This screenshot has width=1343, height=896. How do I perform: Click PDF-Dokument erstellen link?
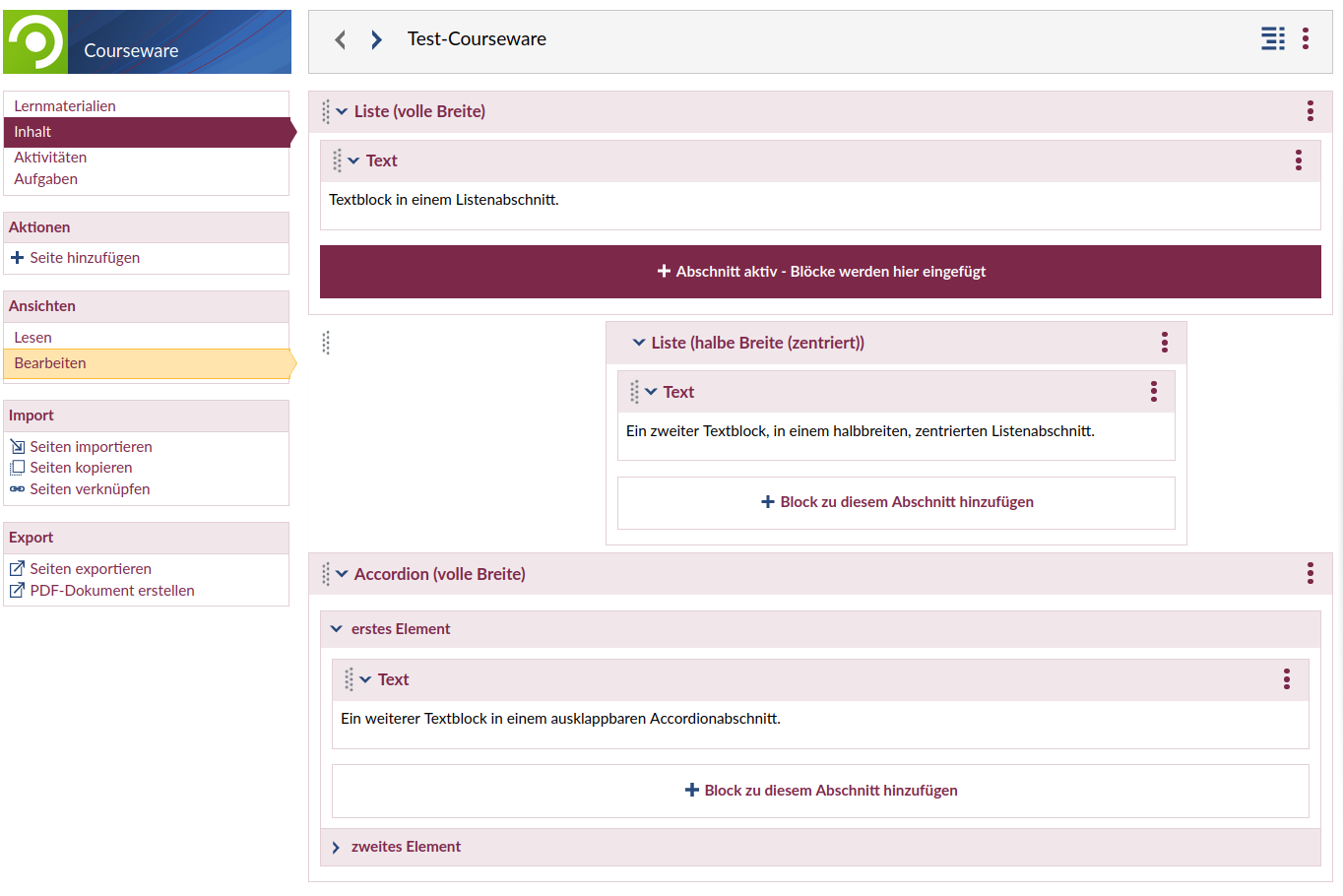click(112, 591)
